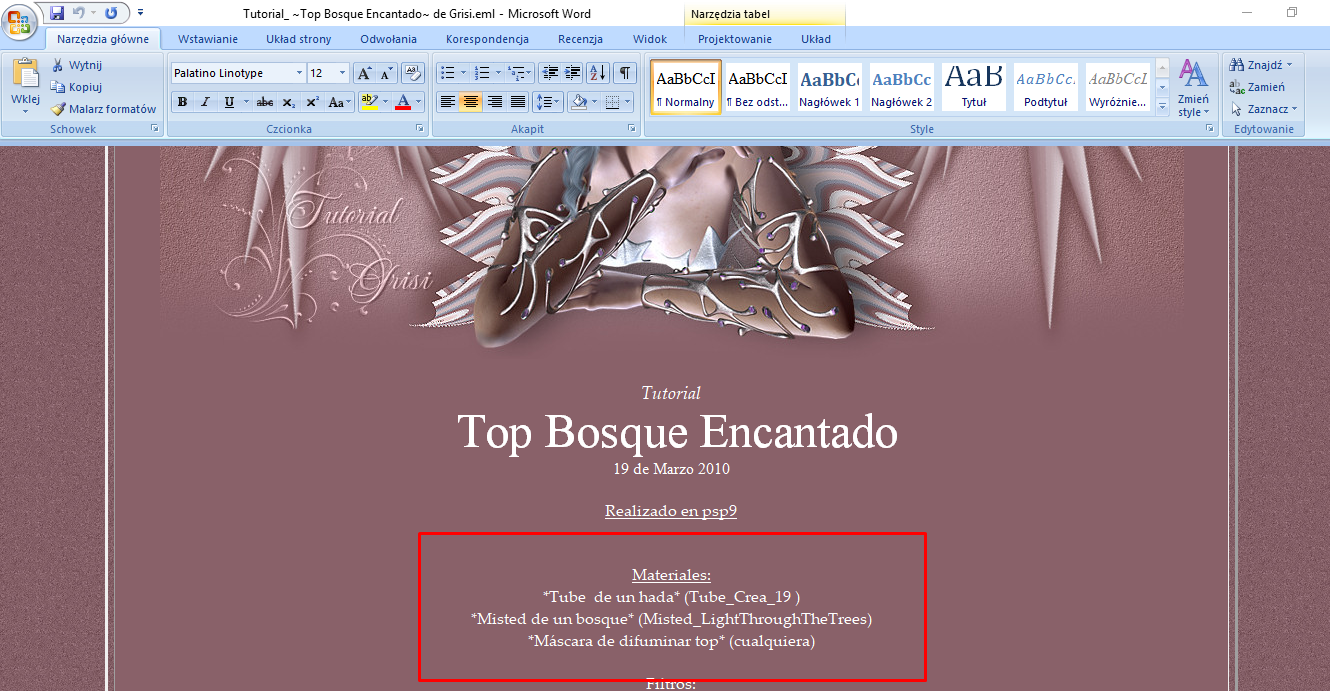The height and width of the screenshot is (691, 1330).
Task: Open the font size 12 dropdown
Action: [342, 73]
